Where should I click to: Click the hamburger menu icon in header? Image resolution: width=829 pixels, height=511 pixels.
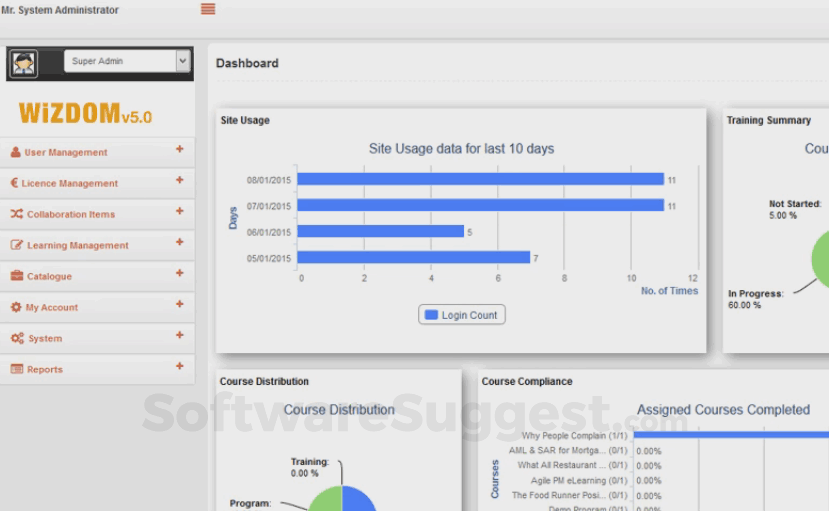point(208,9)
